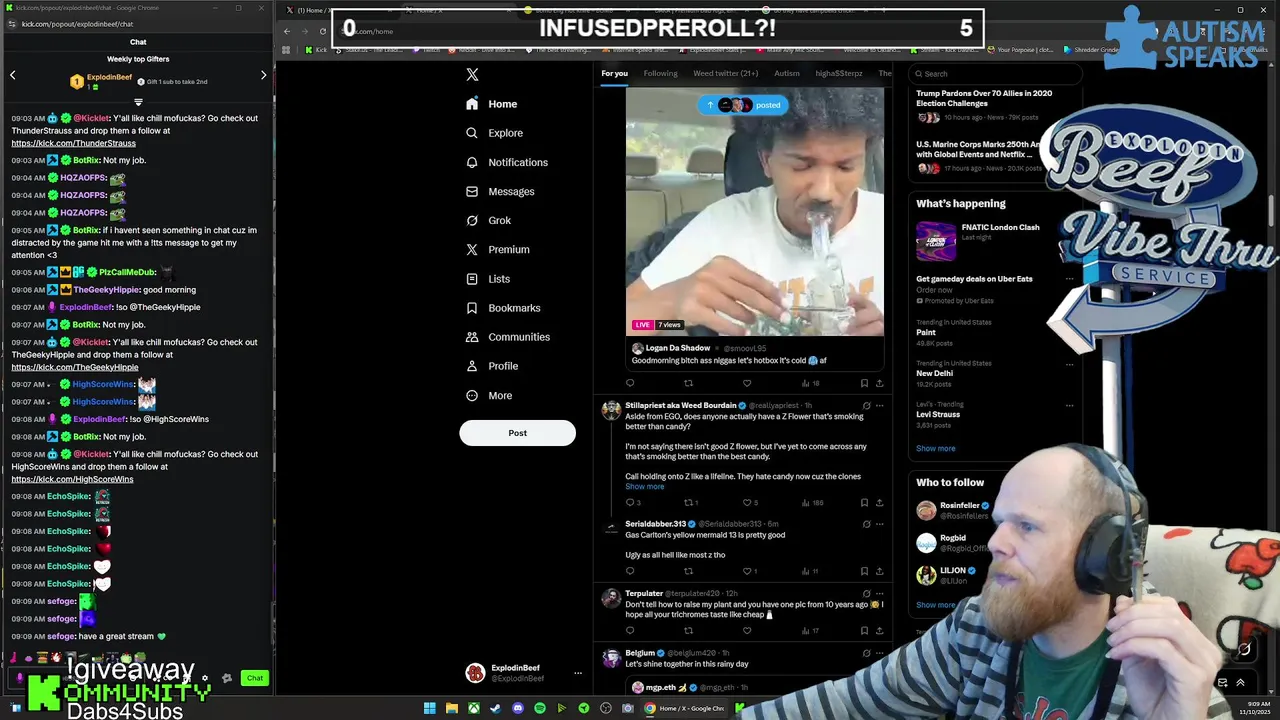The width and height of the screenshot is (1280, 720).
Task: Open Grok in X sidebar
Action: click(488, 220)
